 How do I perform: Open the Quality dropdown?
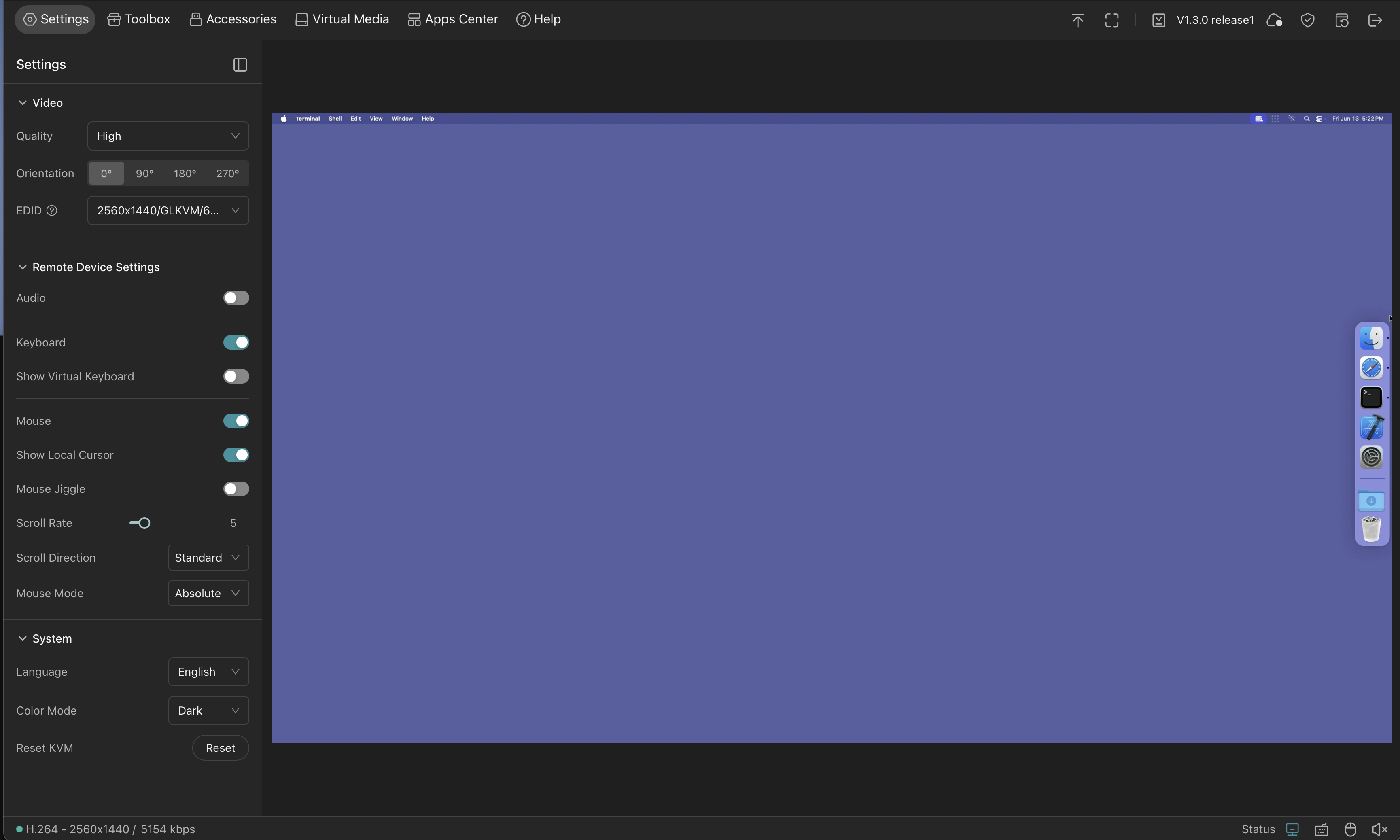pyautogui.click(x=168, y=136)
